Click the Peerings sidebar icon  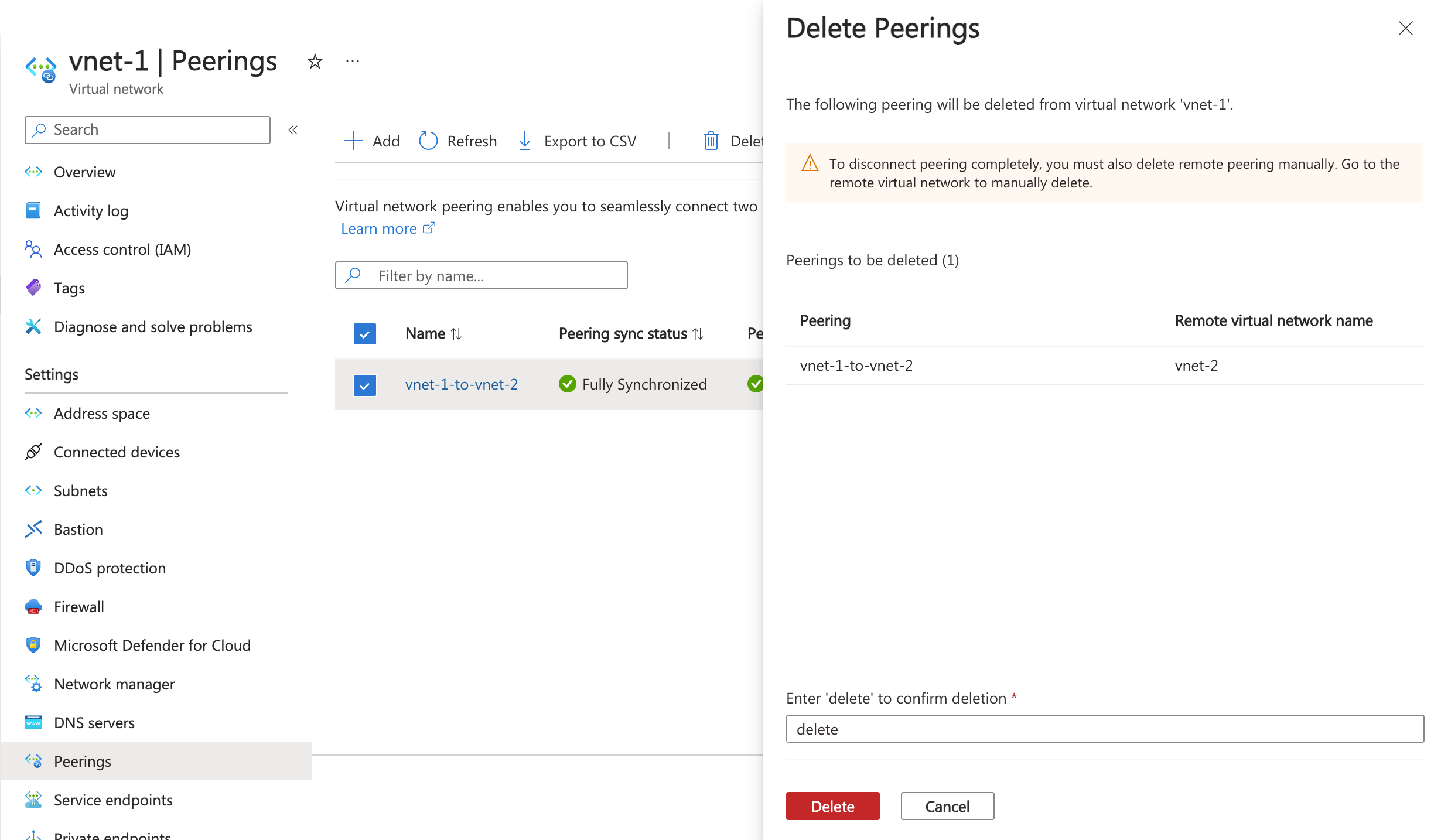point(33,761)
